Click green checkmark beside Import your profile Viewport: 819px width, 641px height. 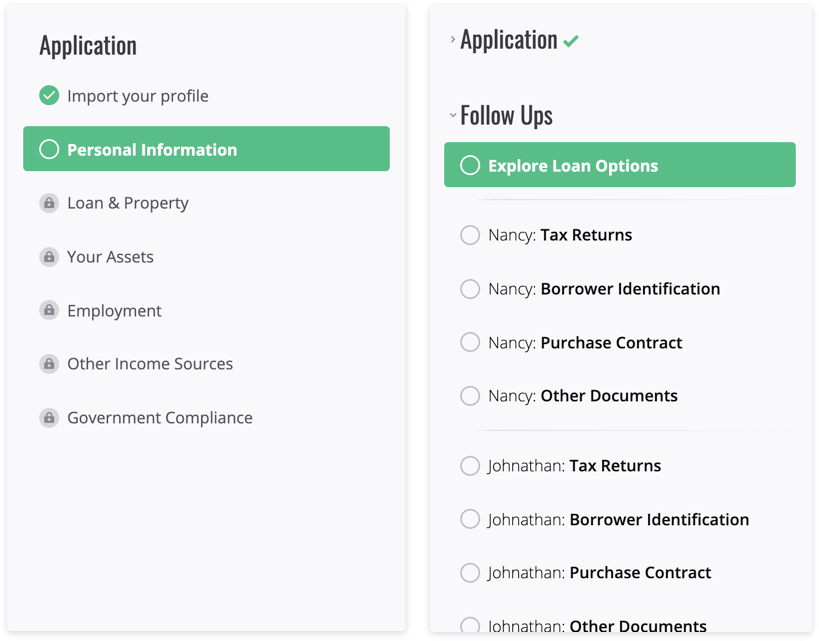point(49,95)
